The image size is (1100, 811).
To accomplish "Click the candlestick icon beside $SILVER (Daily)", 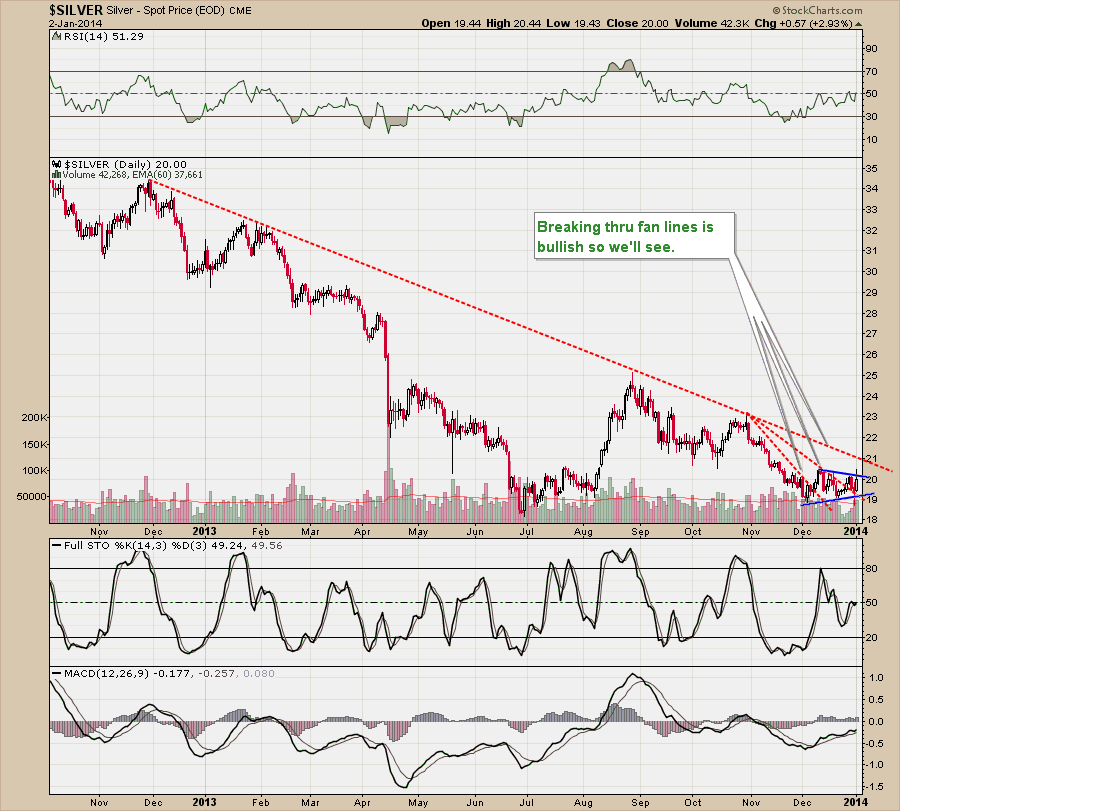I will click(56, 165).
